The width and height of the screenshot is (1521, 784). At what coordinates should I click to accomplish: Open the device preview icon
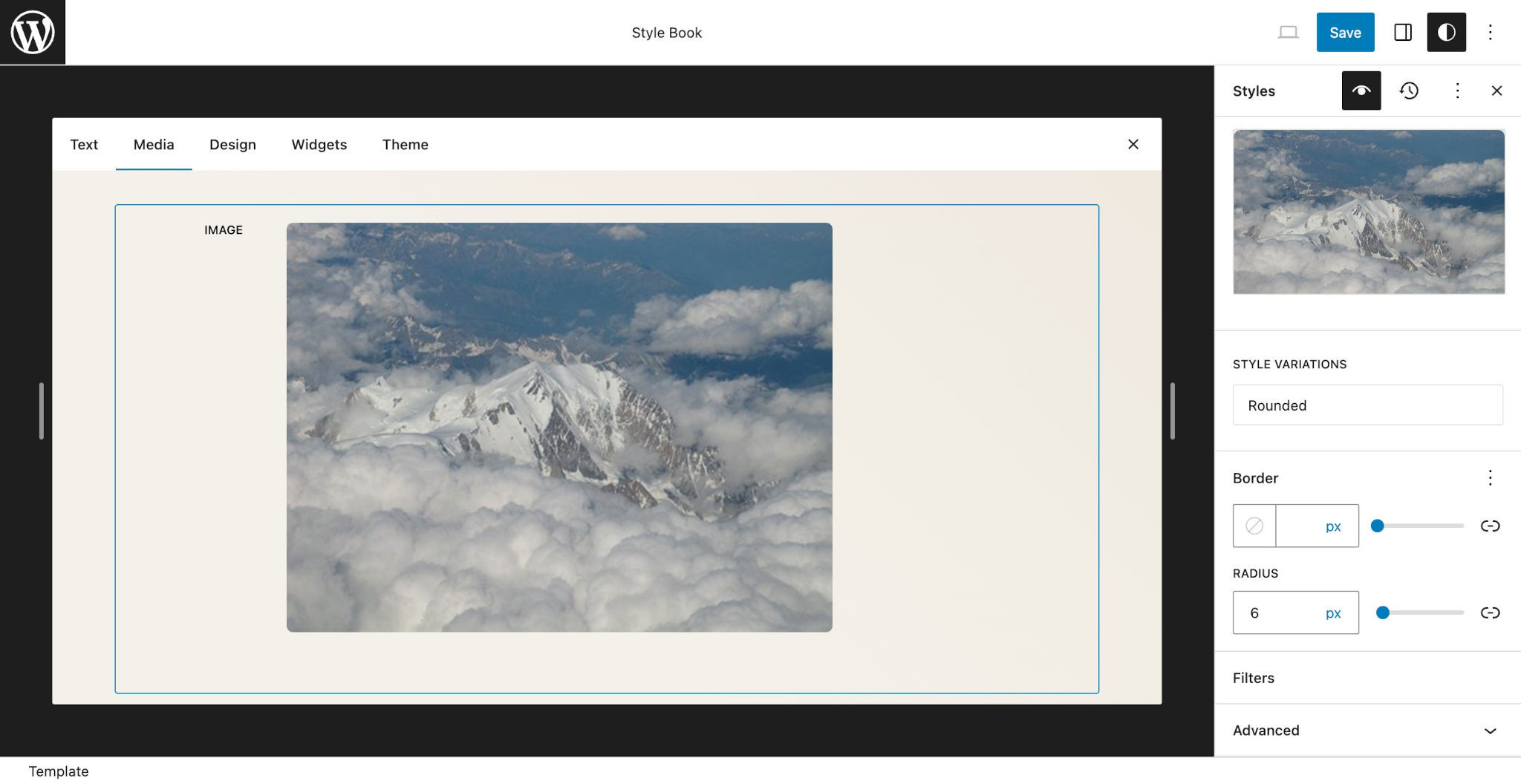pyautogui.click(x=1288, y=32)
